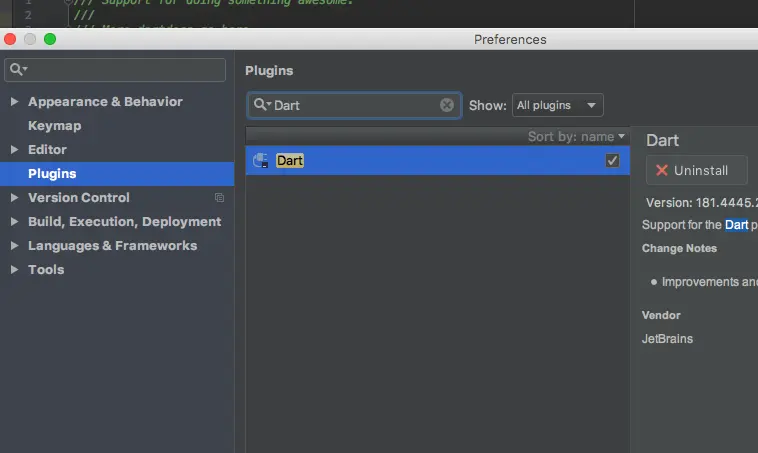Open the Show: All plugins dropdown

(x=557, y=105)
